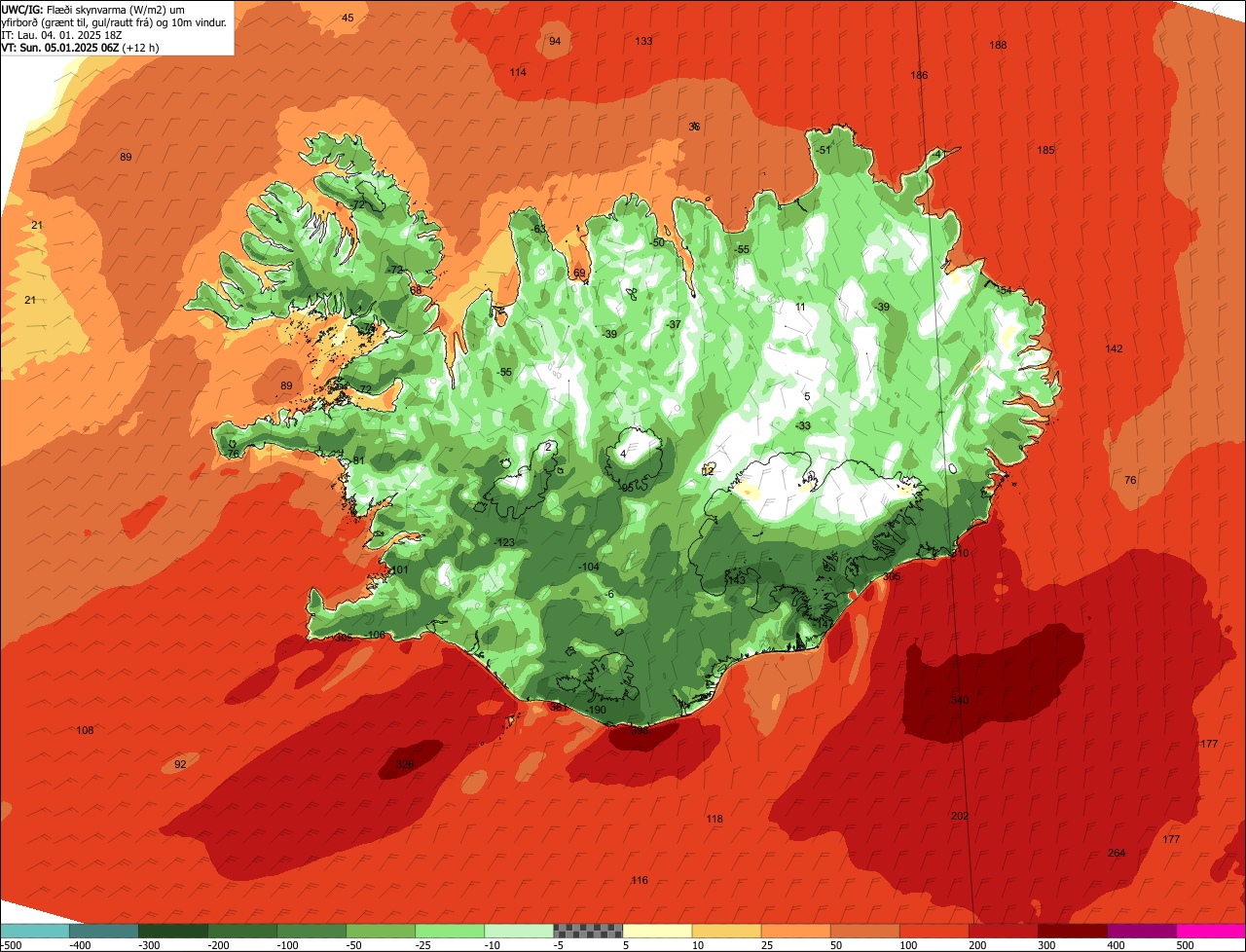The width and height of the screenshot is (1246, 952).
Task: Click the map value '326' offshore southwest
Action: coord(405,764)
